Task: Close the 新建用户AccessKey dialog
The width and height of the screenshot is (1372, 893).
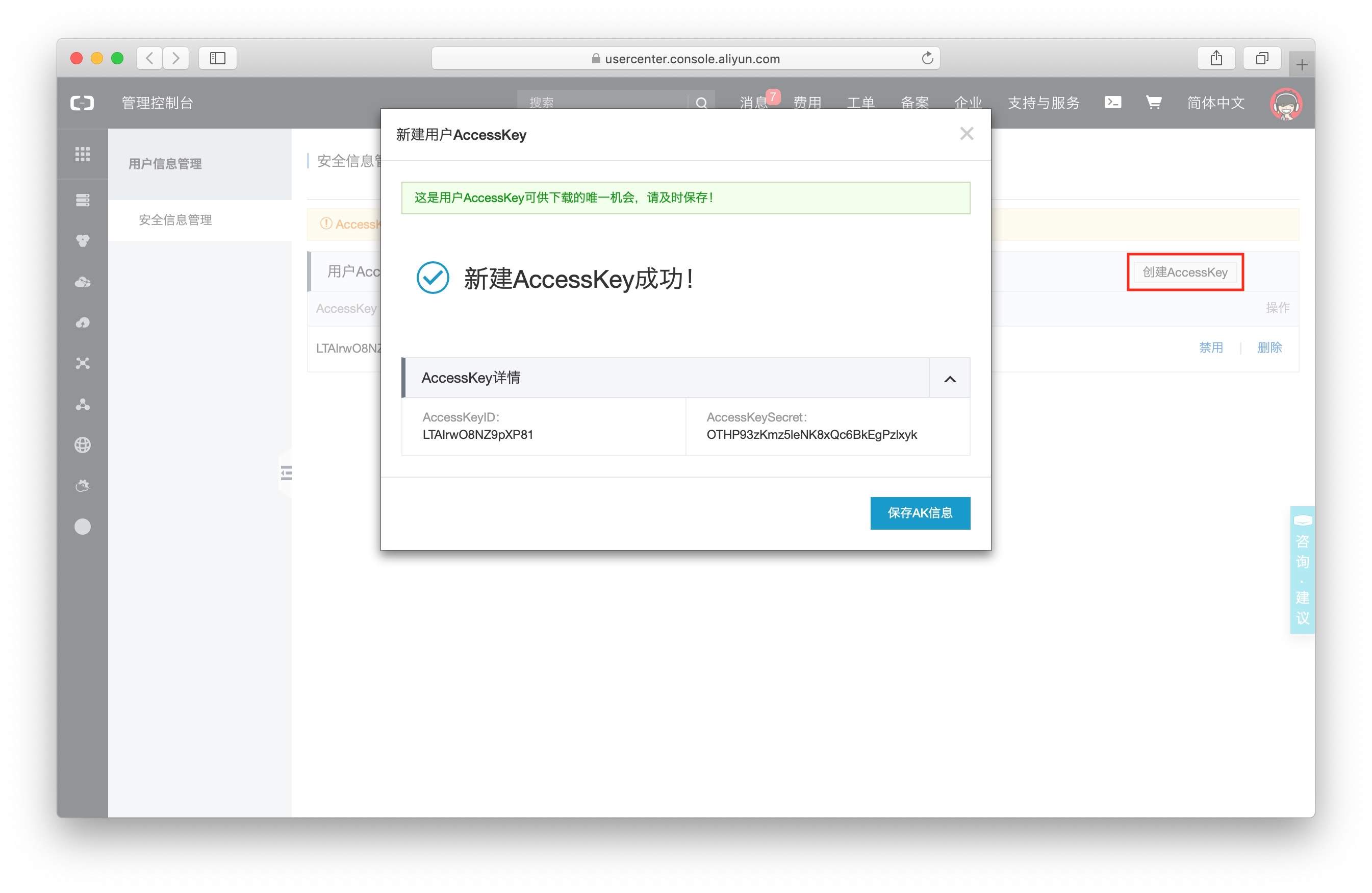Action: click(x=967, y=134)
